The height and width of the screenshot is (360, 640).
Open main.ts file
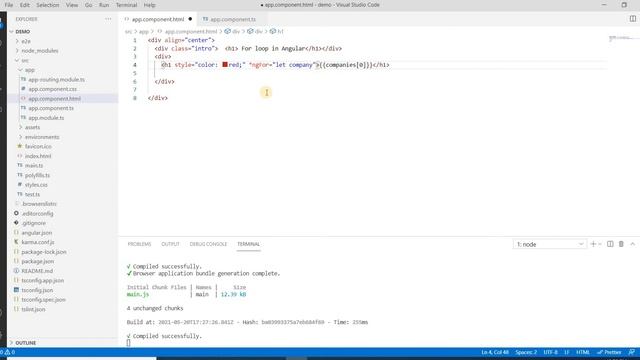point(34,165)
